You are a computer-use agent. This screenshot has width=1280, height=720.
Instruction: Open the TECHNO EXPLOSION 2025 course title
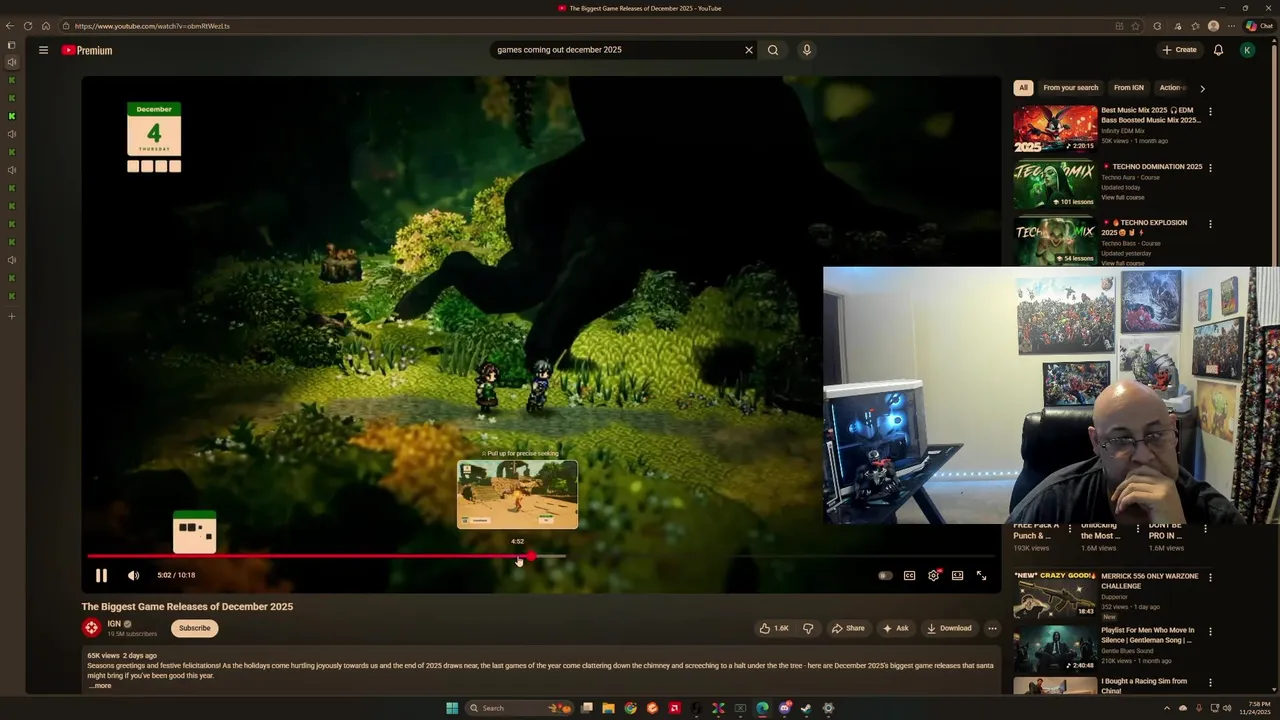(x=1146, y=227)
